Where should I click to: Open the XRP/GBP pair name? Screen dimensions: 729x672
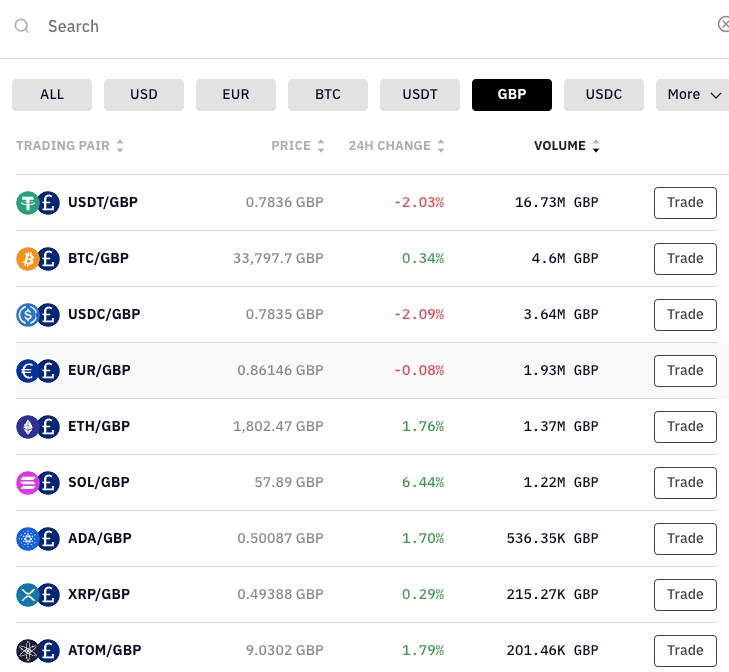click(99, 594)
